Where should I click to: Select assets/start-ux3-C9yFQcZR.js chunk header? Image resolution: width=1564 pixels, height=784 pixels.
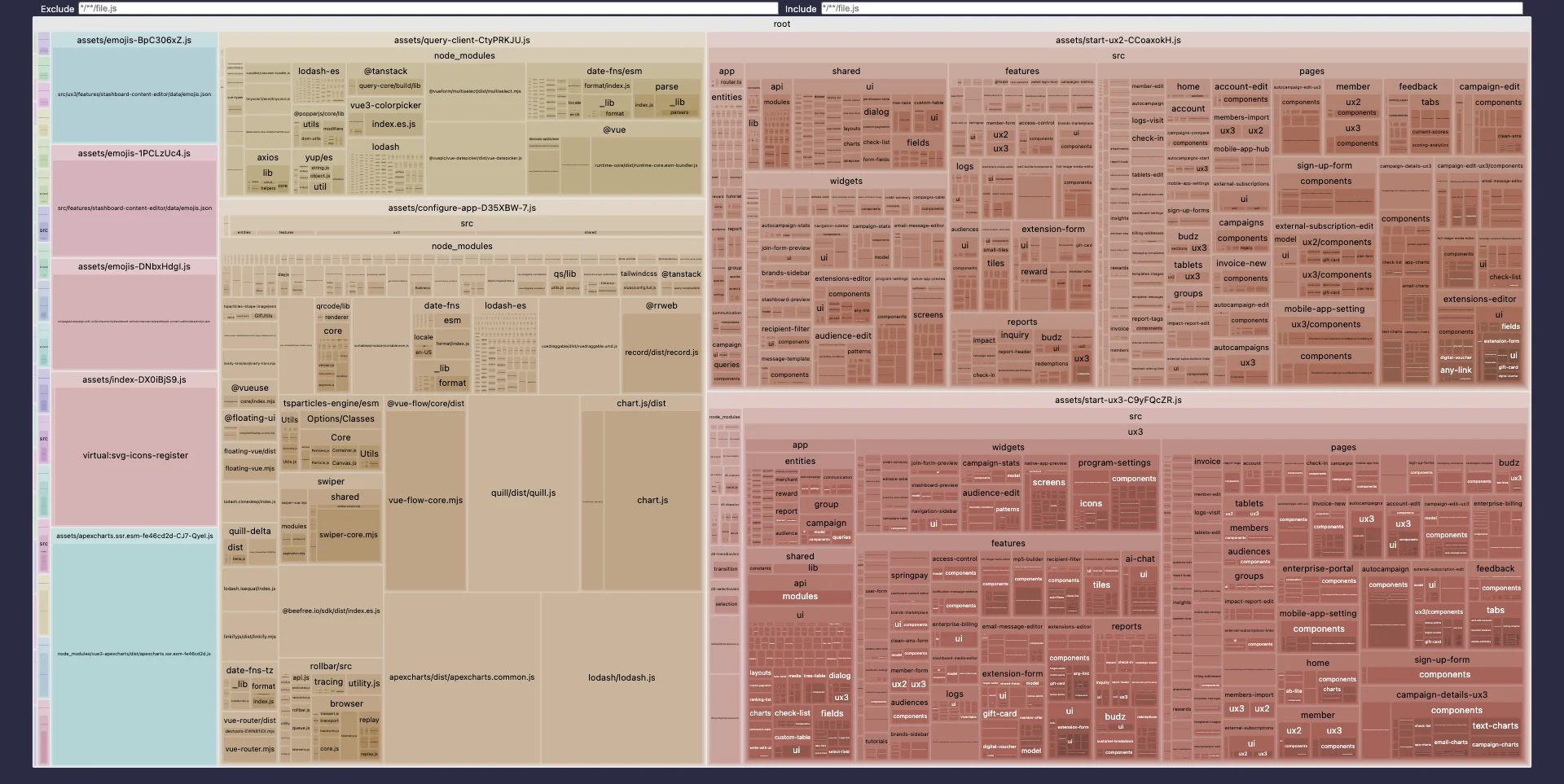point(1118,400)
